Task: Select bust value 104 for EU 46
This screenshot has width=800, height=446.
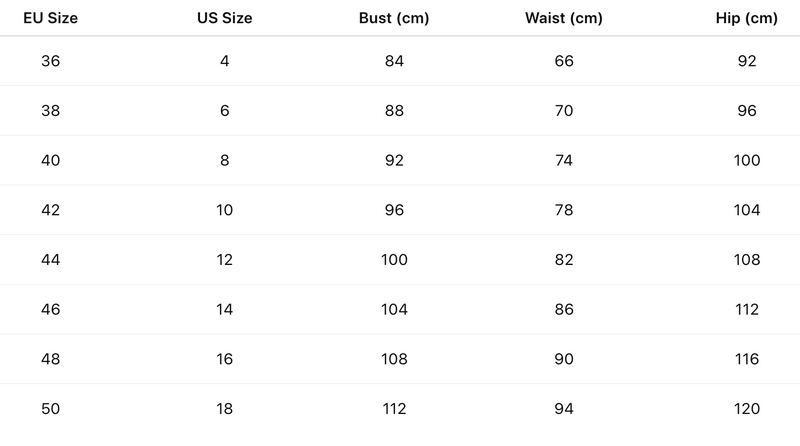Action: (394, 309)
